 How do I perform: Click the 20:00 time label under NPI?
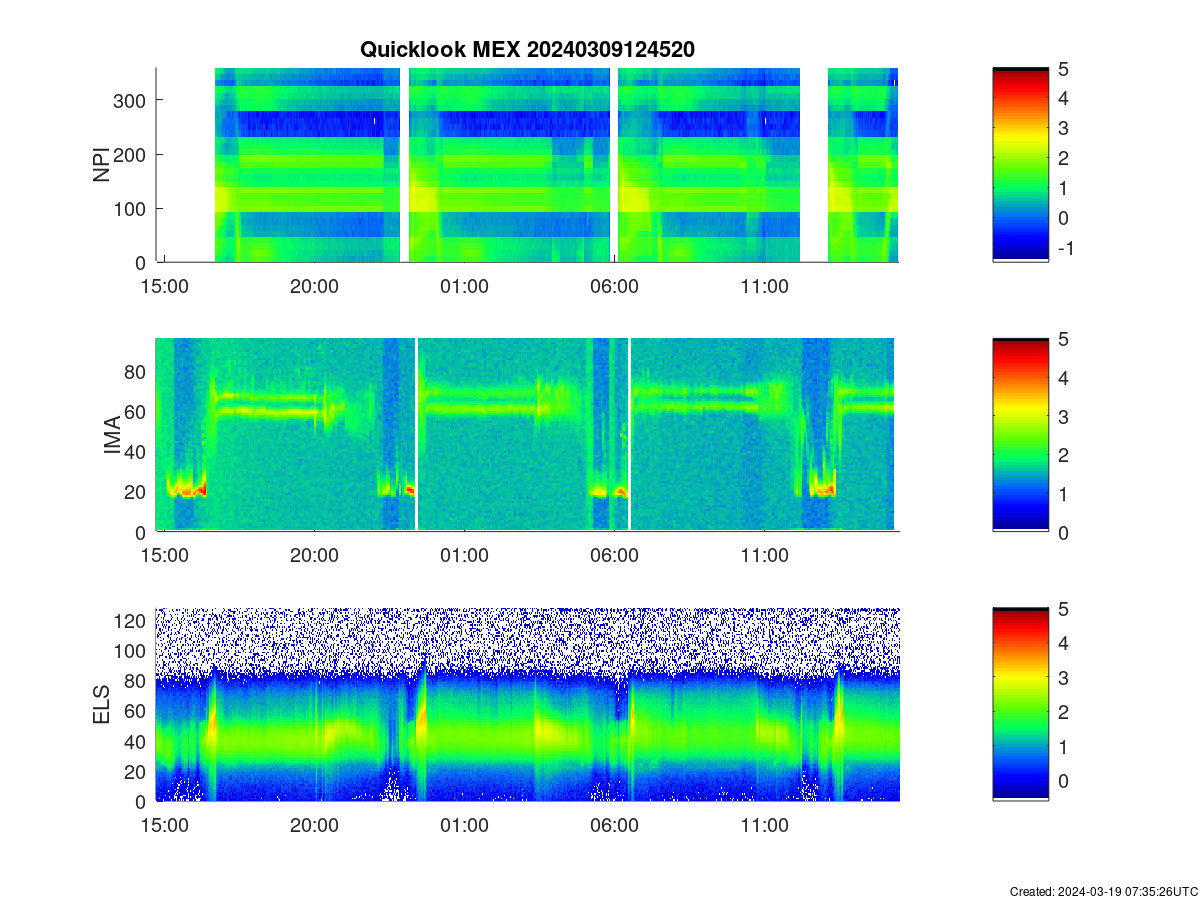315,287
